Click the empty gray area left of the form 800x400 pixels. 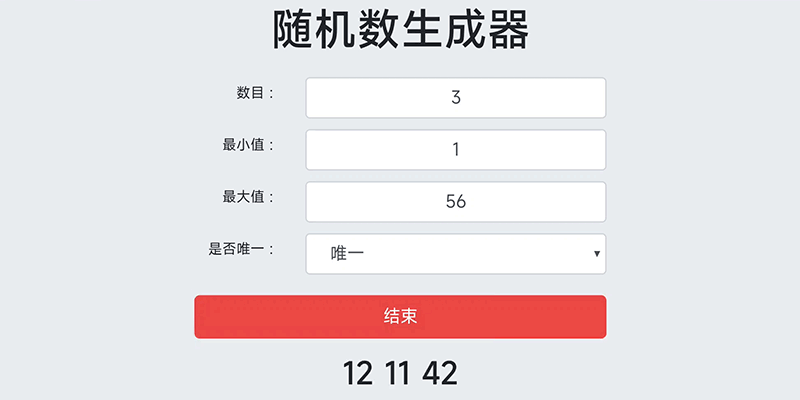97,204
